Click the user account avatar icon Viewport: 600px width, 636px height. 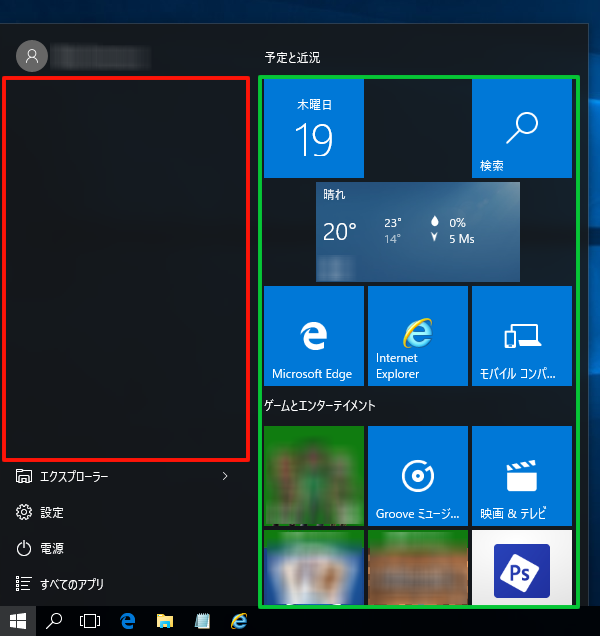click(32, 56)
